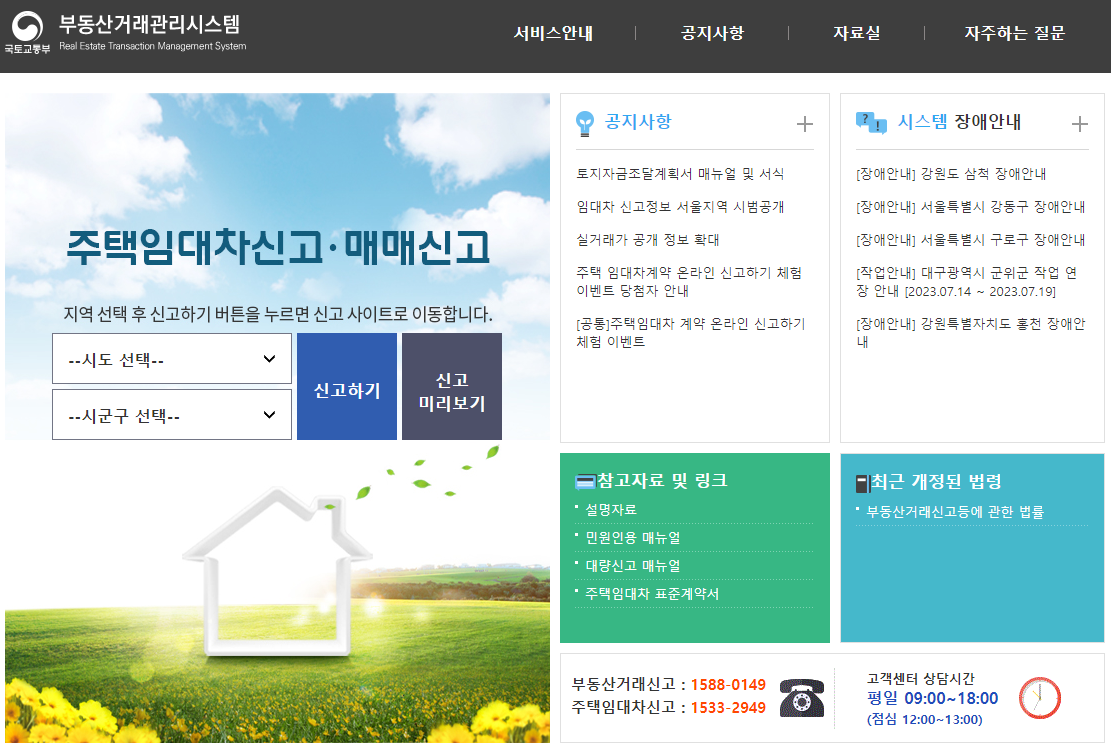Click the lightbulb icon beside 공지사항
1111x749 pixels.
point(585,123)
